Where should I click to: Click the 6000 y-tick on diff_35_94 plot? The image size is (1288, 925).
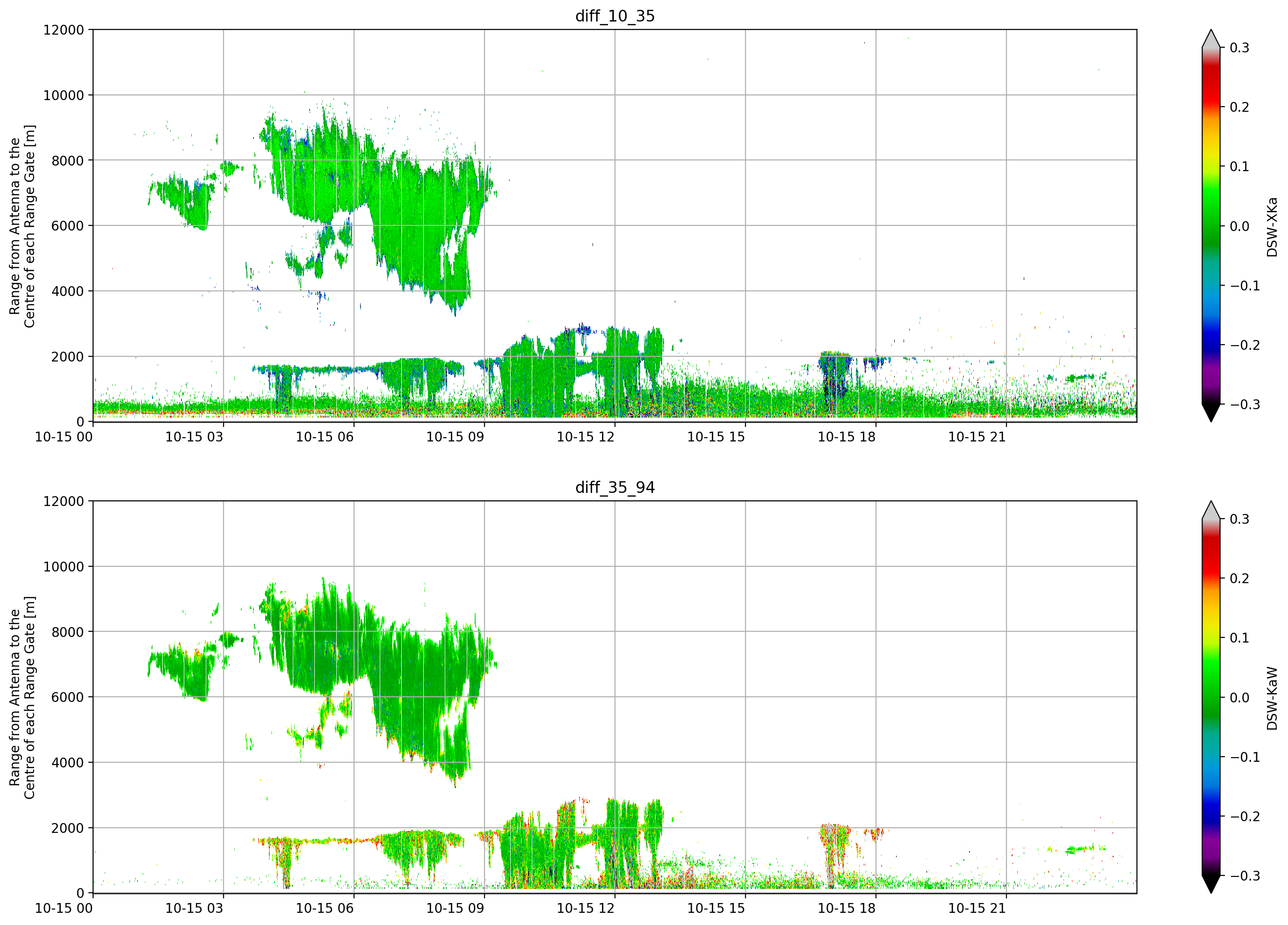(x=67, y=697)
